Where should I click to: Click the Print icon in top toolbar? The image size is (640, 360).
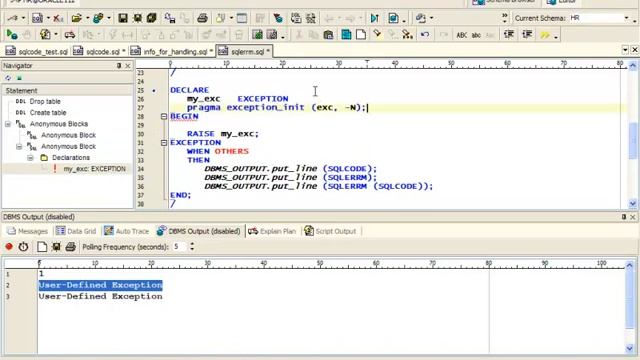(202, 18)
